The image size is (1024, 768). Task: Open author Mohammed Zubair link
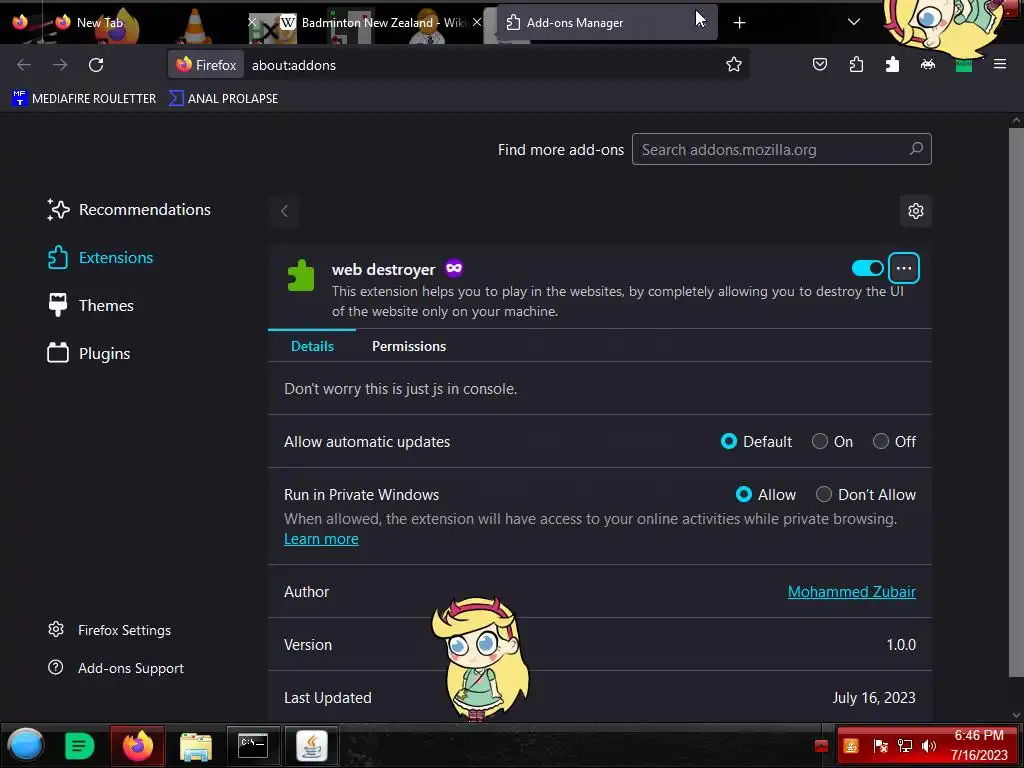[852, 592]
